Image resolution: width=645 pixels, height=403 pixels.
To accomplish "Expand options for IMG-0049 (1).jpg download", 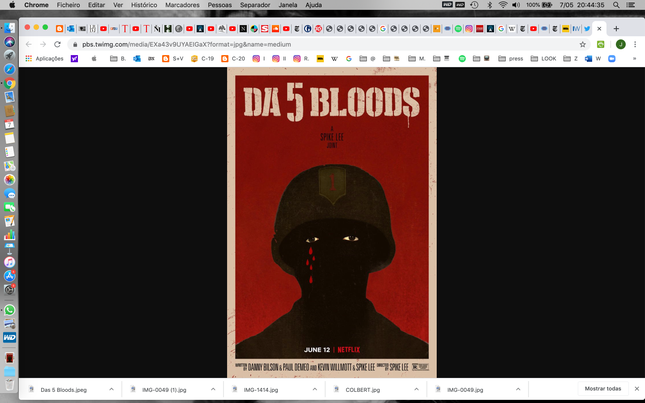I will pos(213,389).
